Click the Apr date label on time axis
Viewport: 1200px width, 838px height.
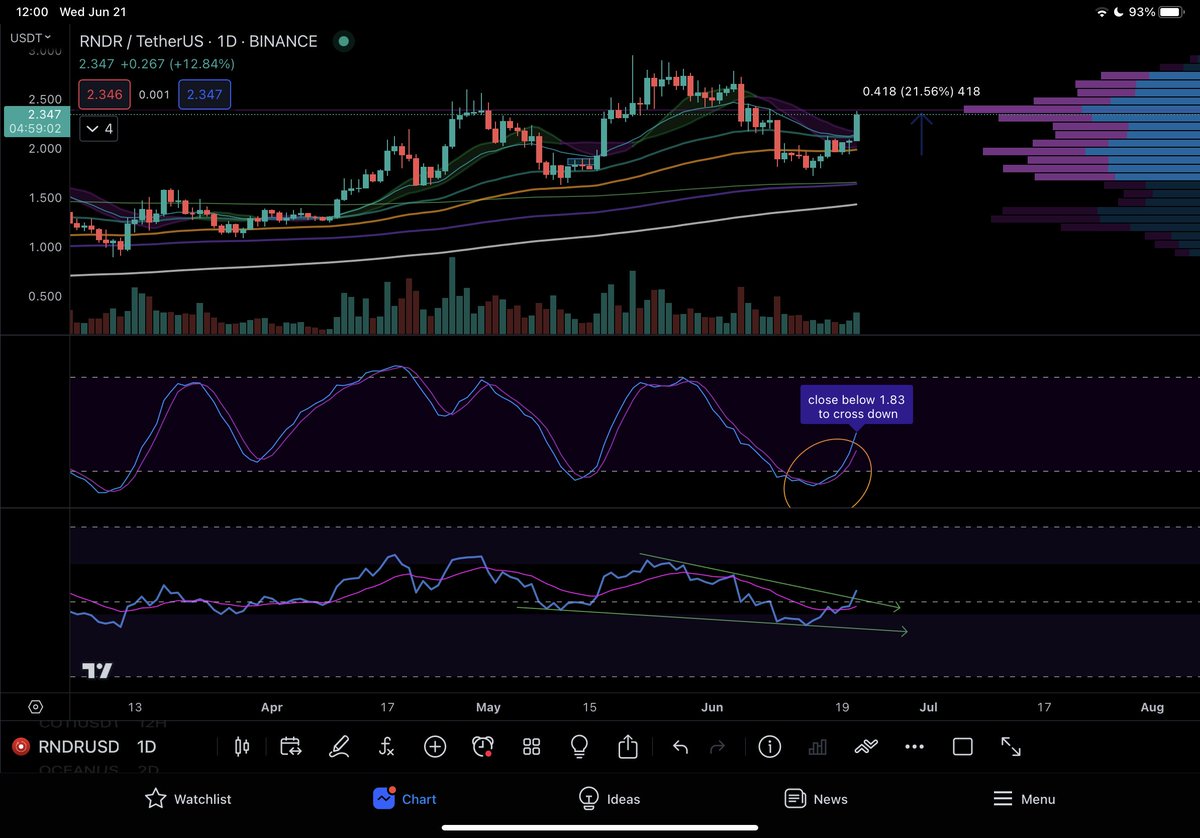[x=272, y=707]
